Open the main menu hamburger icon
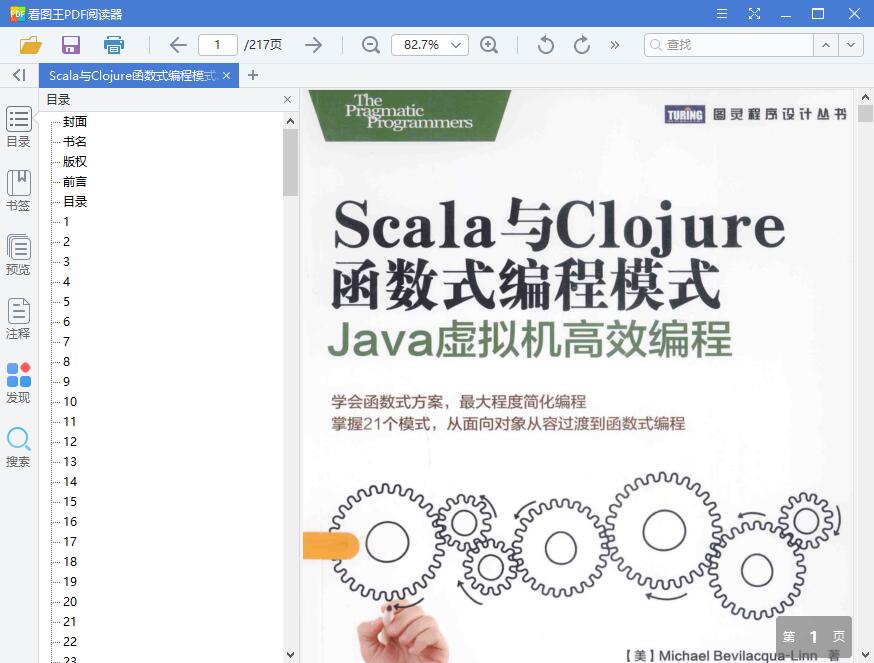 722,13
